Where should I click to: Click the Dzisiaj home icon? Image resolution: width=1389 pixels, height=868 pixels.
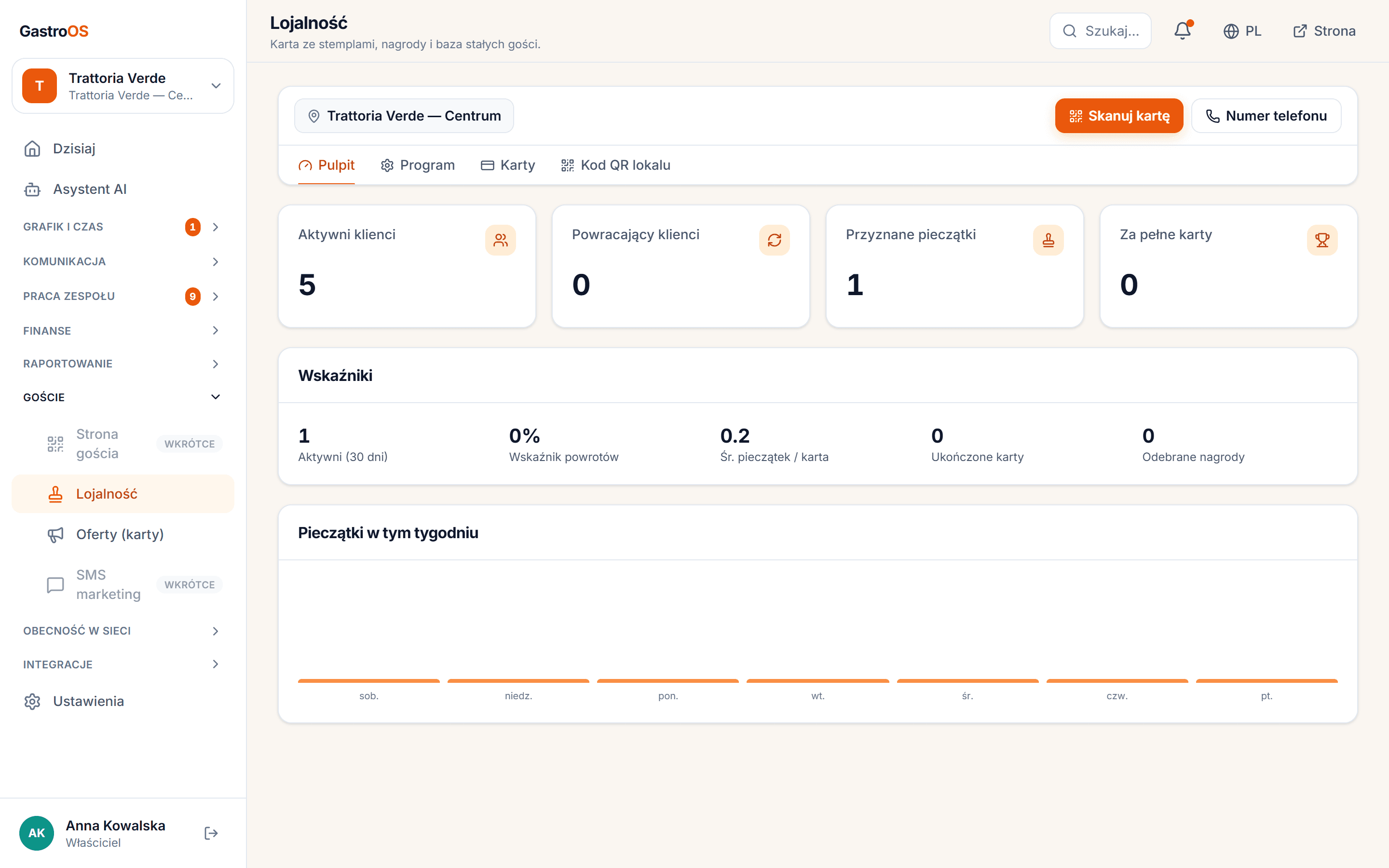click(32, 149)
